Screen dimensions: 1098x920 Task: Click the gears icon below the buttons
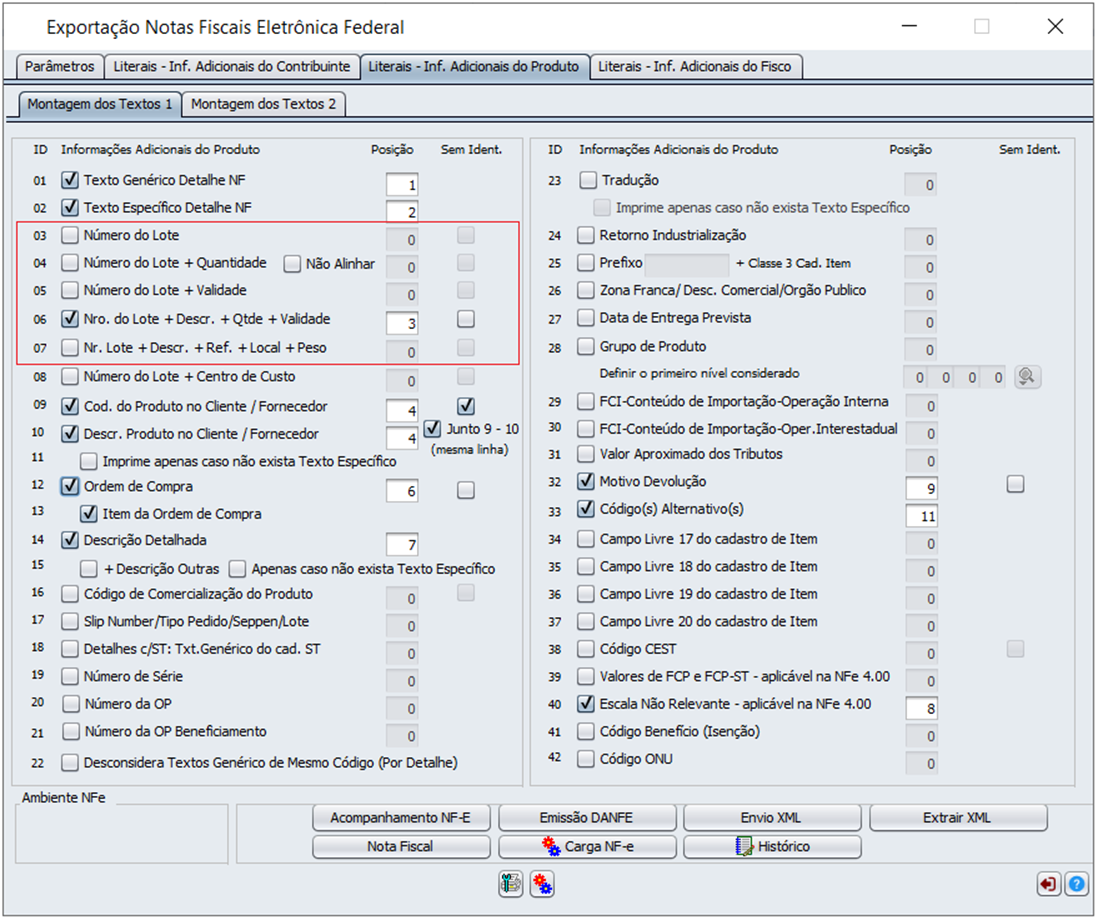pyautogui.click(x=542, y=884)
